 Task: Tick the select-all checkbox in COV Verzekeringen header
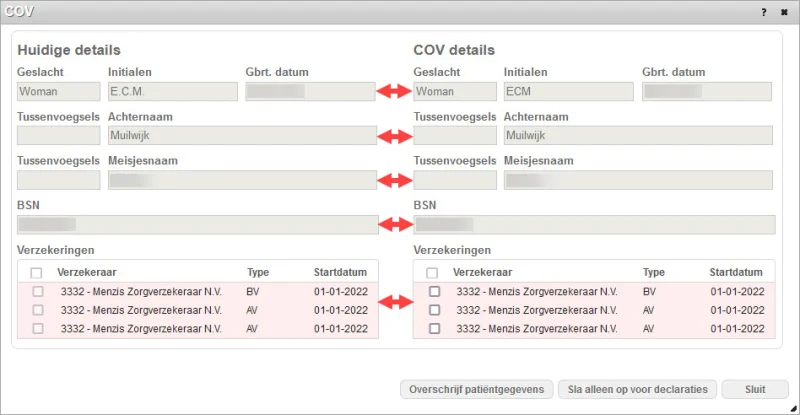(433, 272)
